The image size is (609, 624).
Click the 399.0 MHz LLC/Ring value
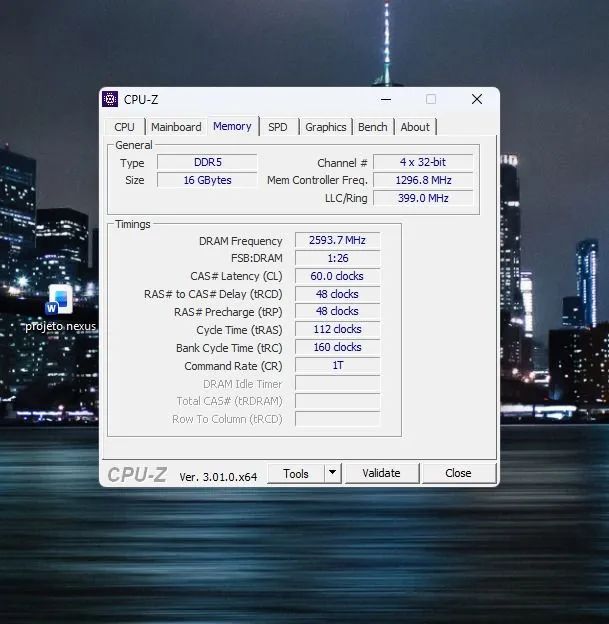(x=423, y=198)
